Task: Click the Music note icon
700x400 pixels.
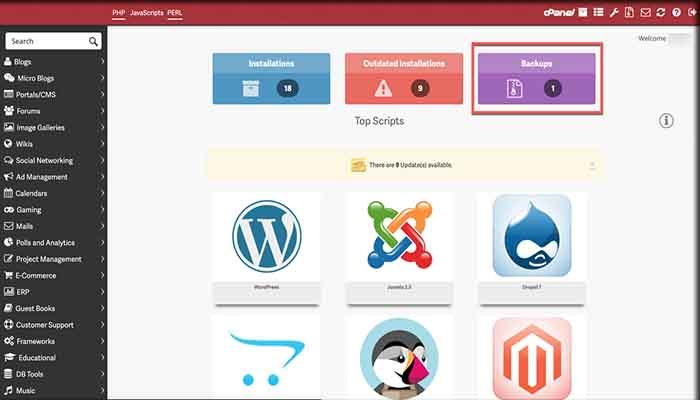Action: (8, 390)
